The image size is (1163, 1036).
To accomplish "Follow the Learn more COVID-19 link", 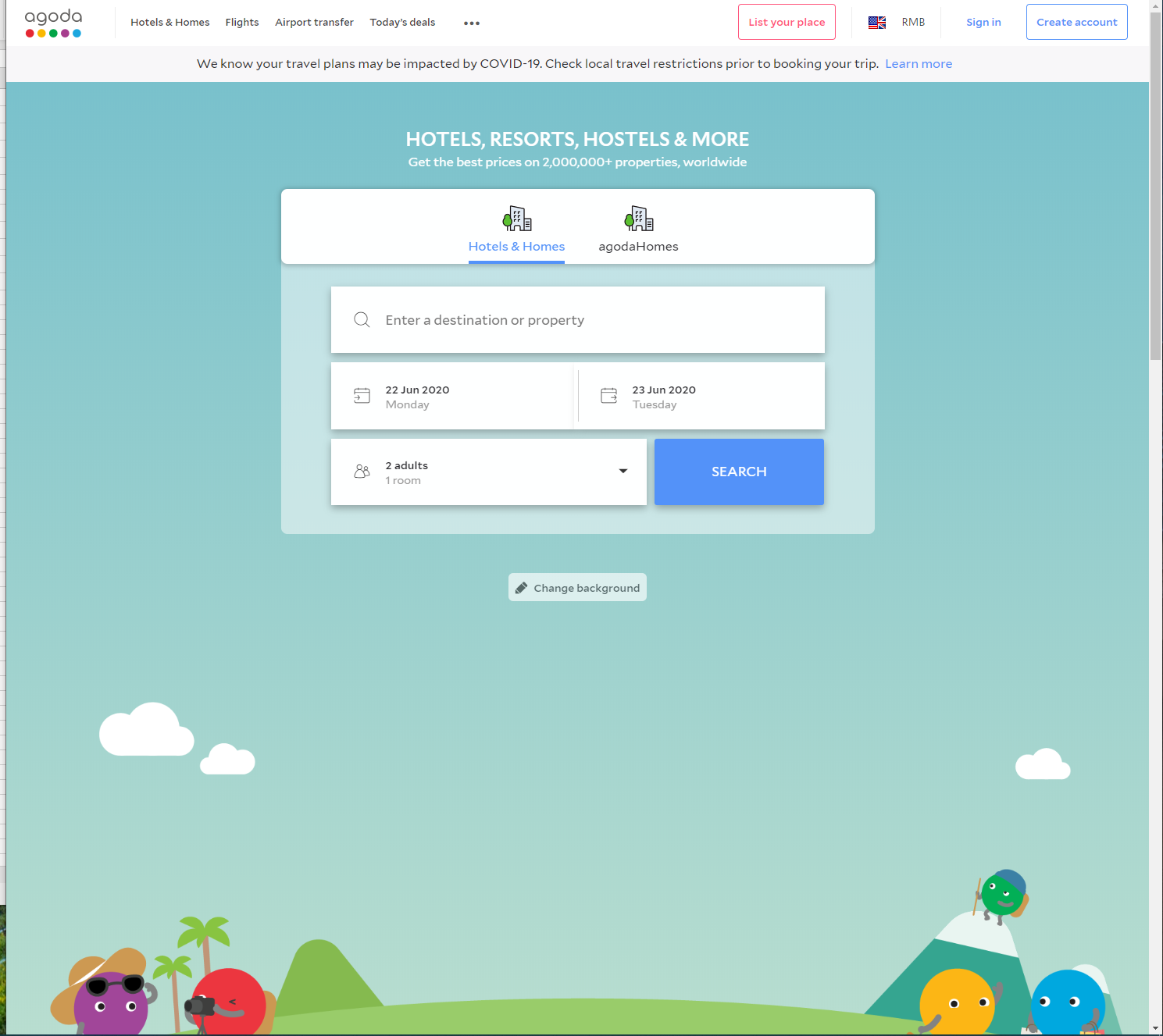I will (x=918, y=64).
